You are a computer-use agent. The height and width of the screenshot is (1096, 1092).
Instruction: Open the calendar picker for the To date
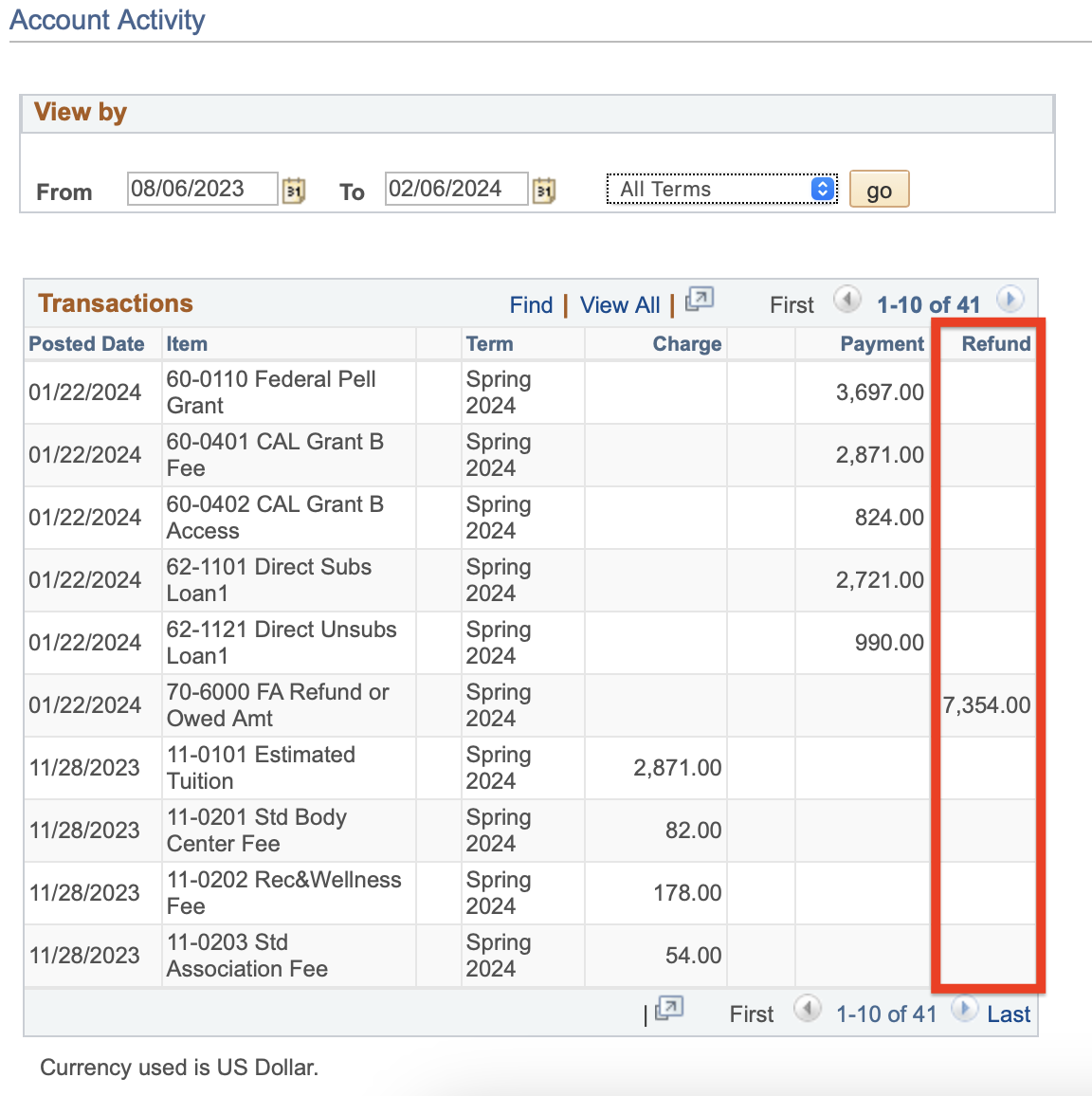[x=544, y=190]
